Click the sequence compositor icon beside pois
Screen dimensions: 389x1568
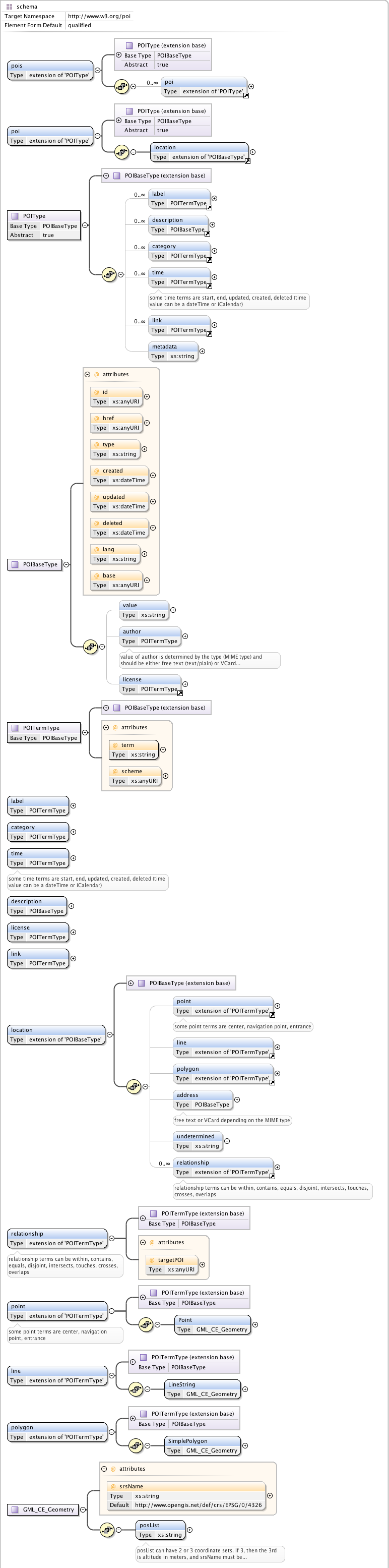point(121,86)
